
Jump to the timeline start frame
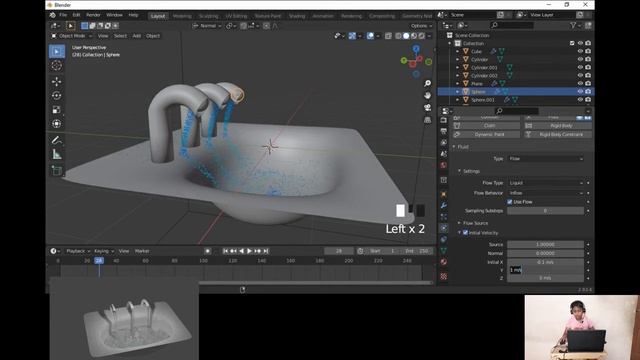pyautogui.click(x=225, y=251)
